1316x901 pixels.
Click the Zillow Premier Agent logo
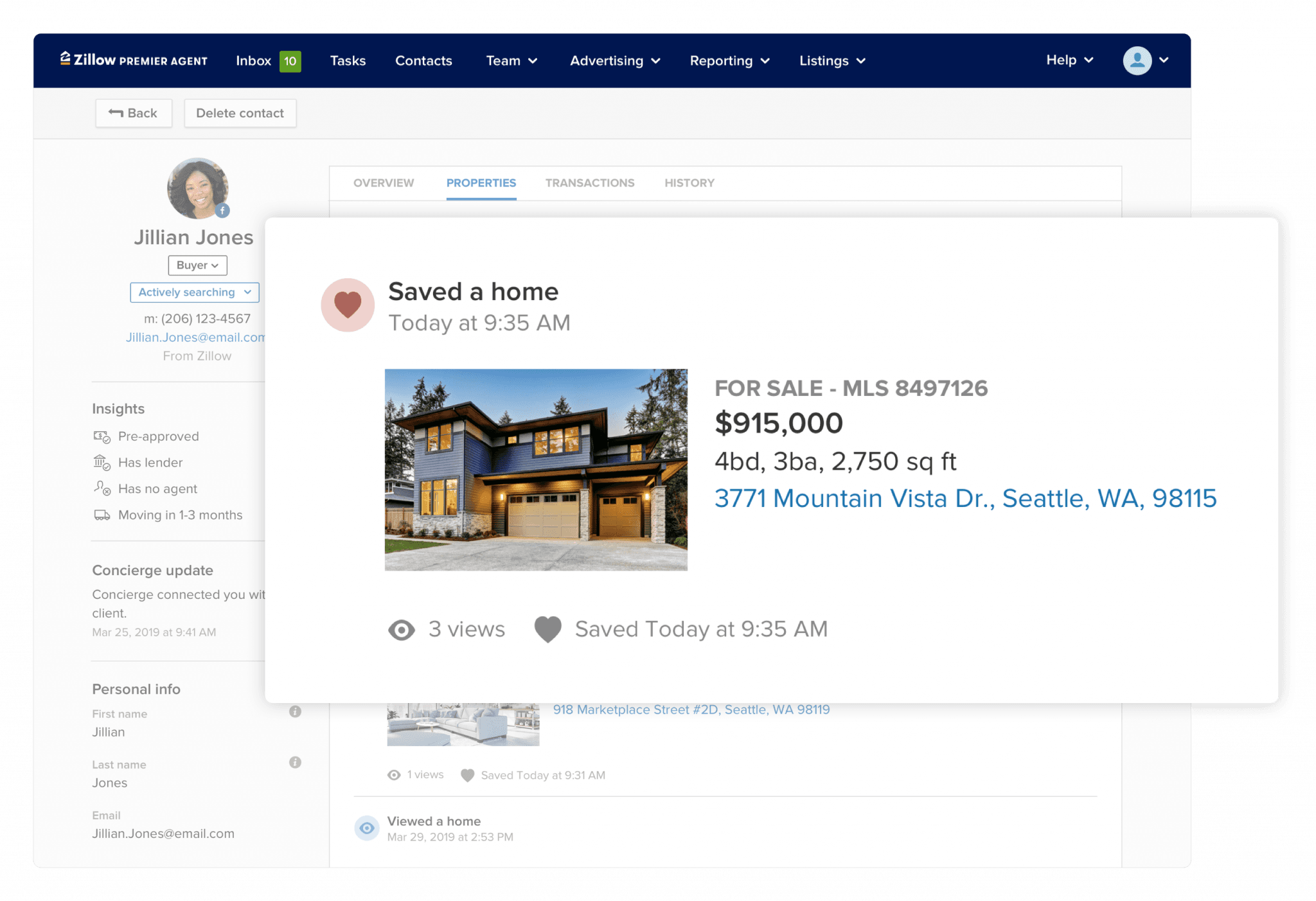coord(134,60)
